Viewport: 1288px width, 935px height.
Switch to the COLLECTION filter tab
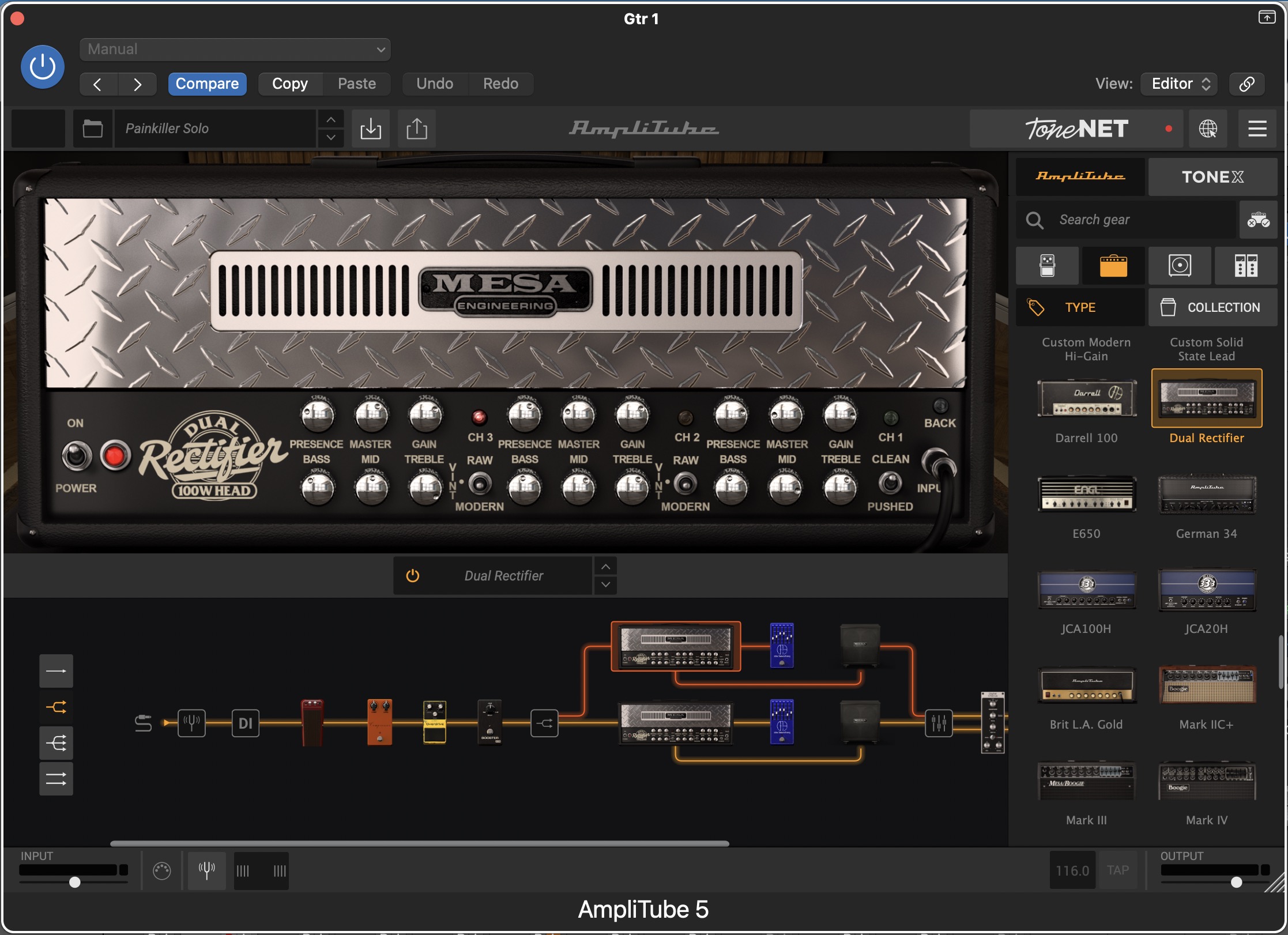coord(1212,307)
